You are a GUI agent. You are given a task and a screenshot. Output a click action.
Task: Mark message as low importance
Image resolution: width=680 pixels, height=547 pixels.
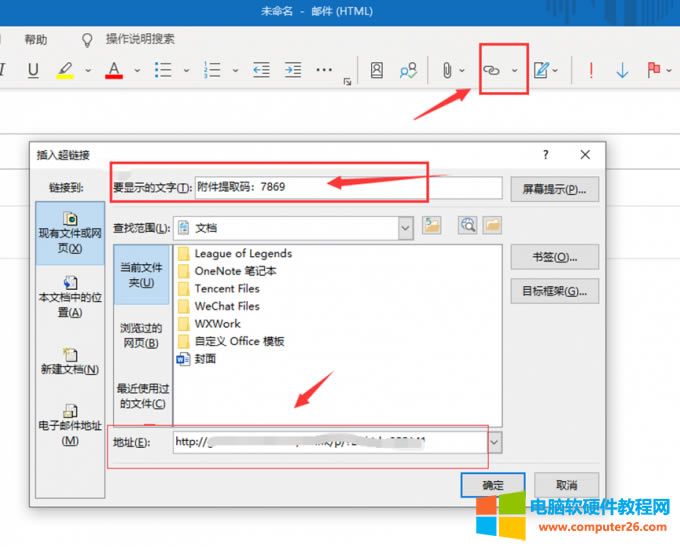click(x=622, y=70)
